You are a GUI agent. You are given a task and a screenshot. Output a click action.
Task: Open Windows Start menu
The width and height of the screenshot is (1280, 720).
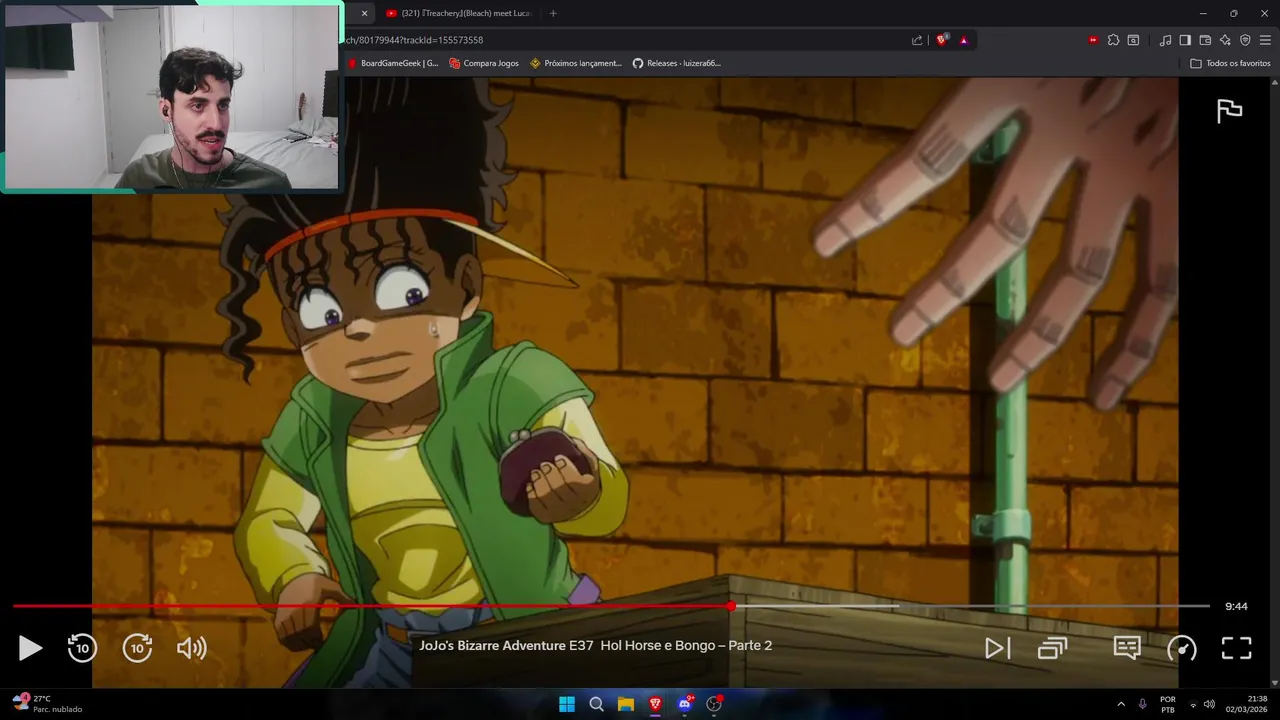[567, 704]
